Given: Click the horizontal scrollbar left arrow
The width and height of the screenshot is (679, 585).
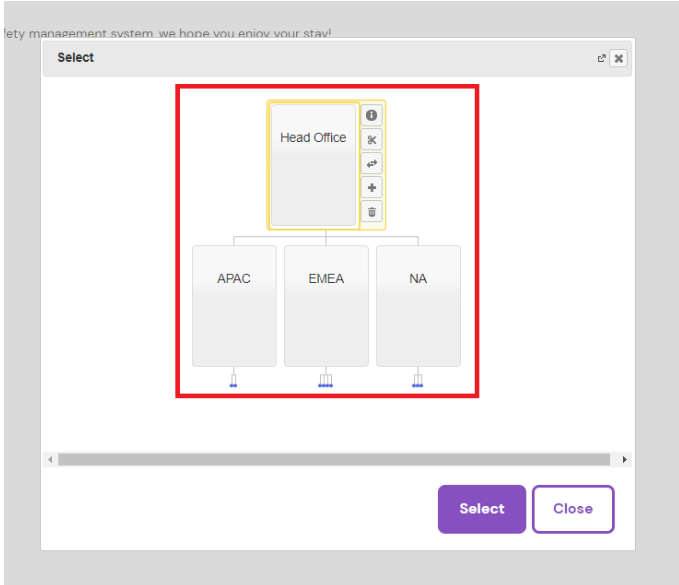Looking at the screenshot, I should coord(49,459).
